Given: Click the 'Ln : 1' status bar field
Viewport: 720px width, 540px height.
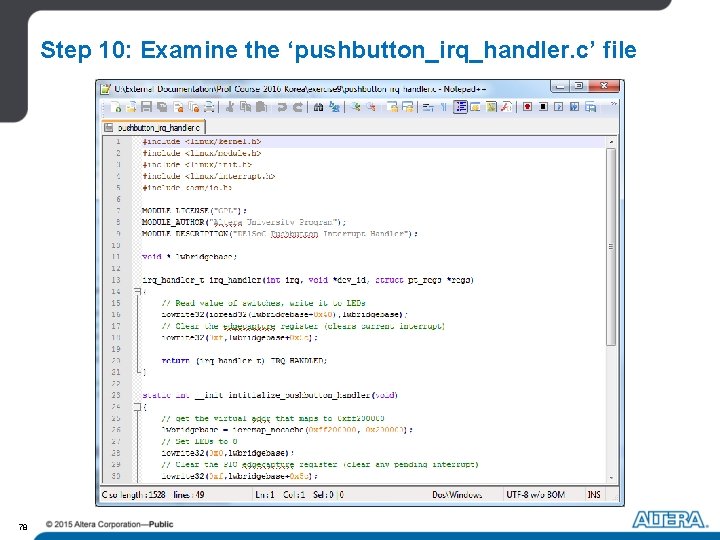Looking at the screenshot, I should pos(265,495).
